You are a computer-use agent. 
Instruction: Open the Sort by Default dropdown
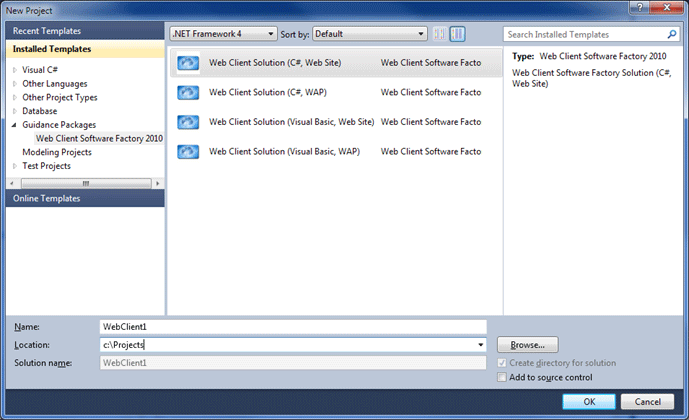370,34
